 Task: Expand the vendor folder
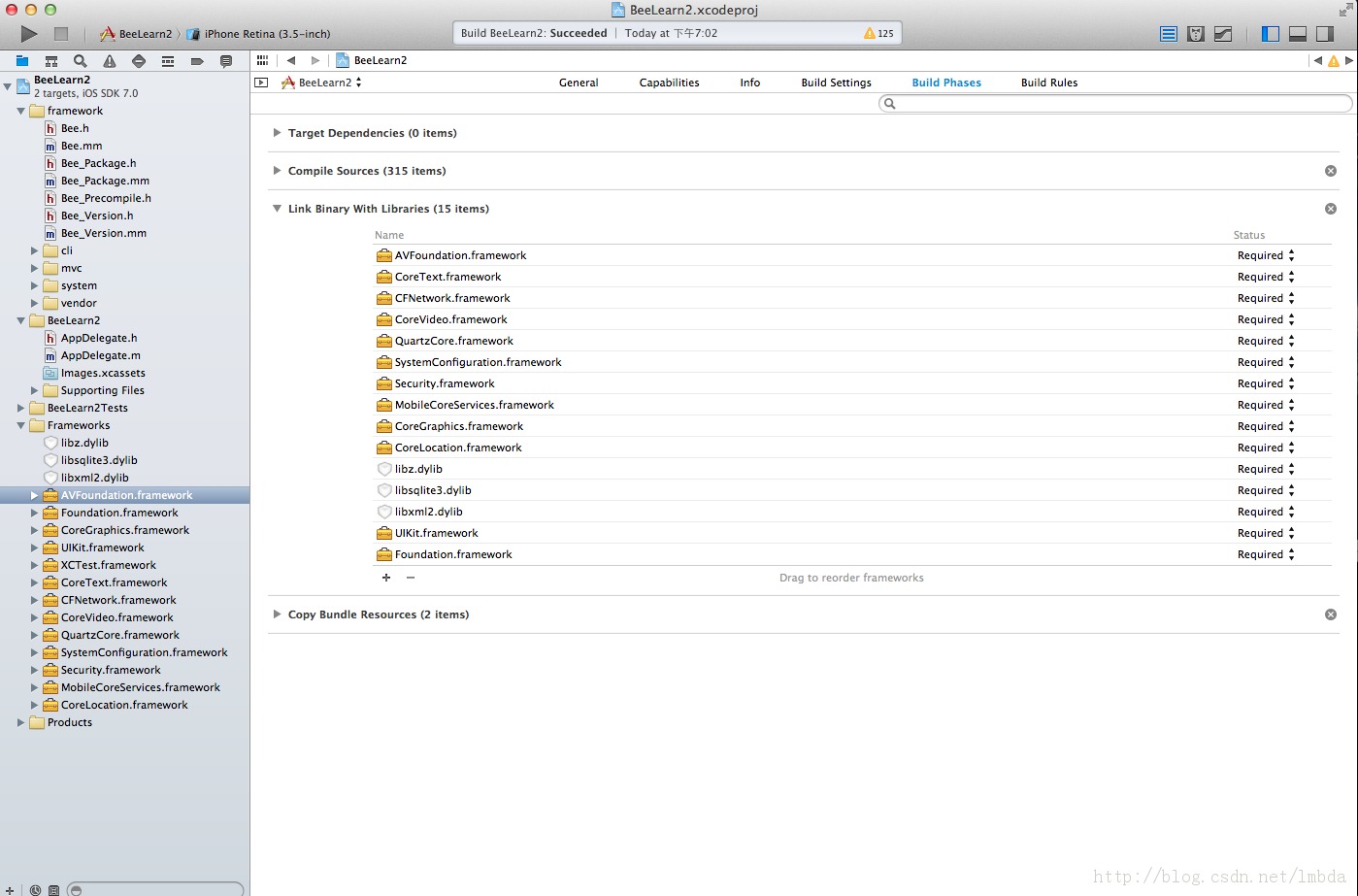34,303
